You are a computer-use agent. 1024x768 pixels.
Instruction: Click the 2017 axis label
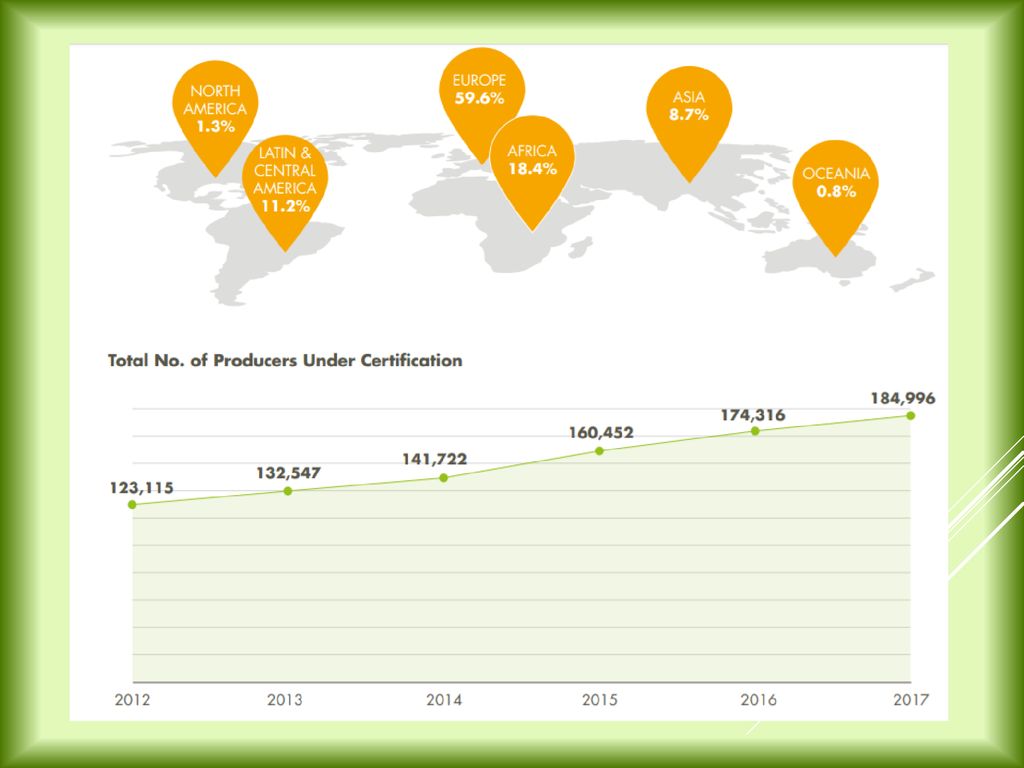[x=911, y=699]
